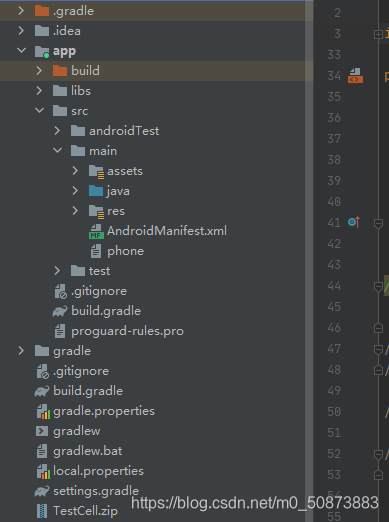Expand the libs folder chevron
389x522 pixels.
(39, 91)
